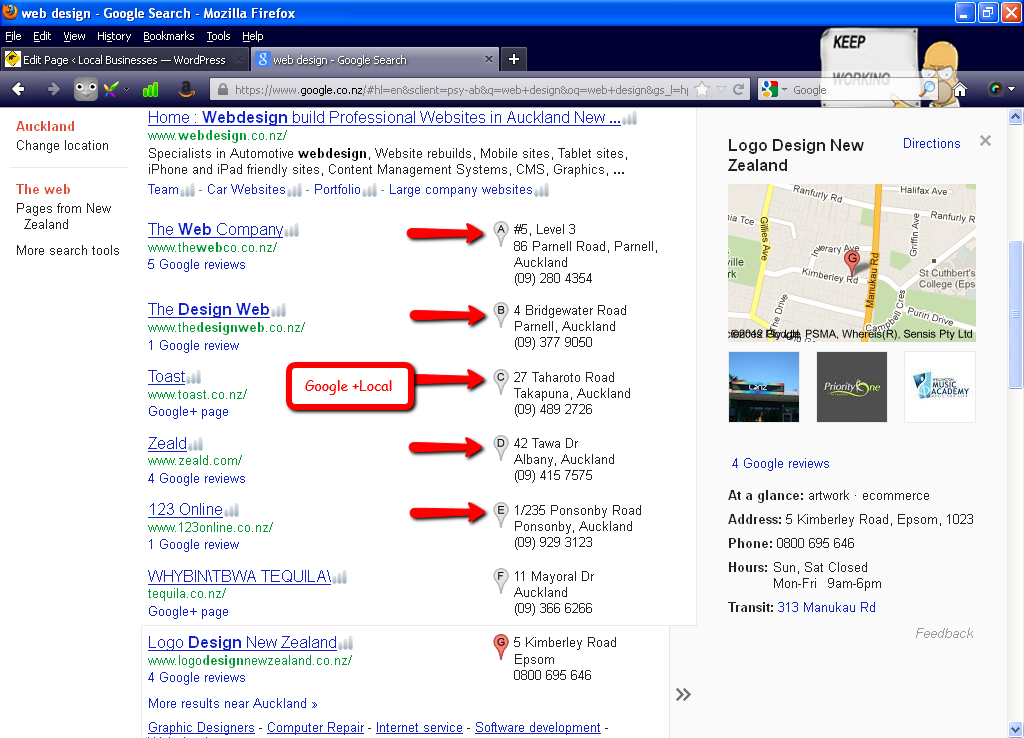Open the 123 Online result link
This screenshot has height=738, width=1024.
tap(185, 509)
